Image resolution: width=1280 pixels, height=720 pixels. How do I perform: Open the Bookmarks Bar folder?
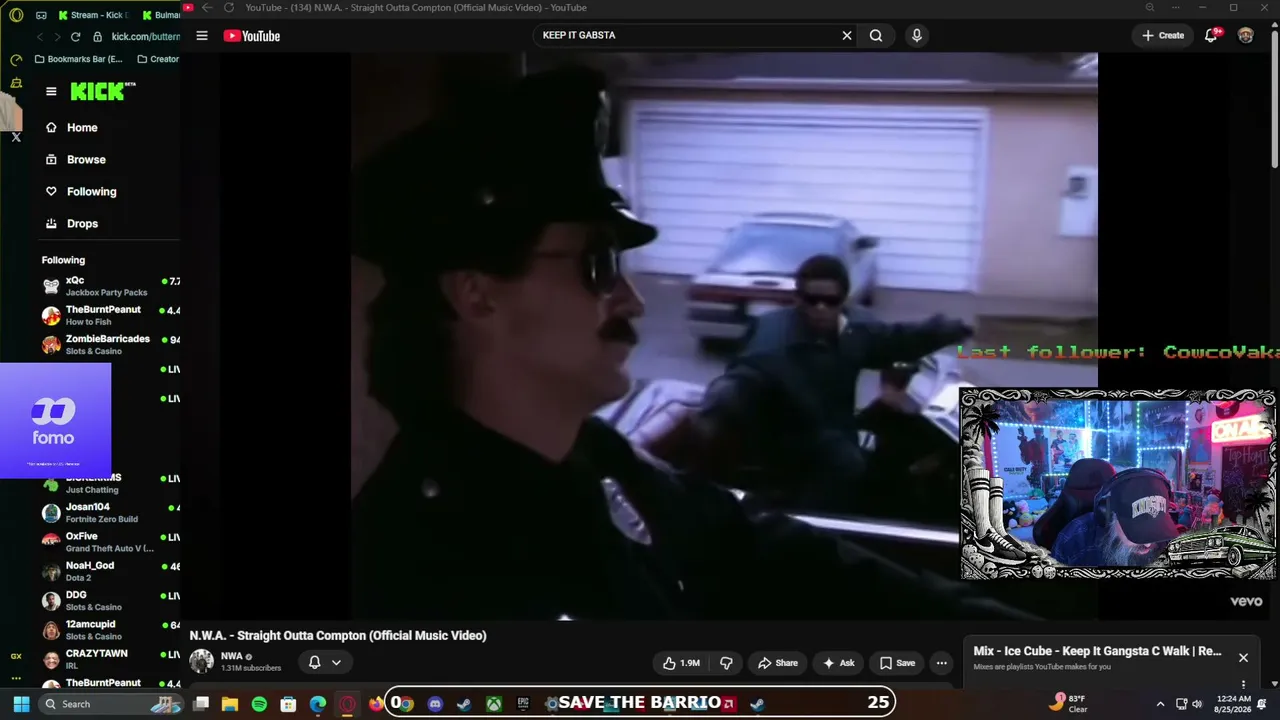pos(78,59)
